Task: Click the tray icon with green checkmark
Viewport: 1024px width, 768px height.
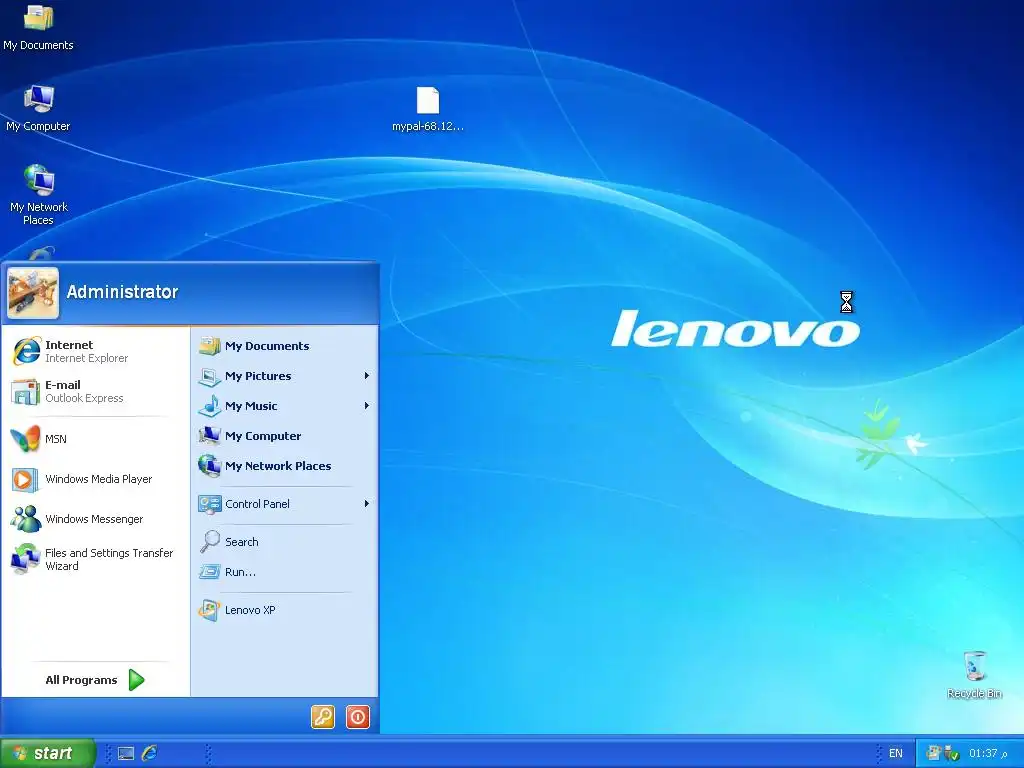Action: 952,754
